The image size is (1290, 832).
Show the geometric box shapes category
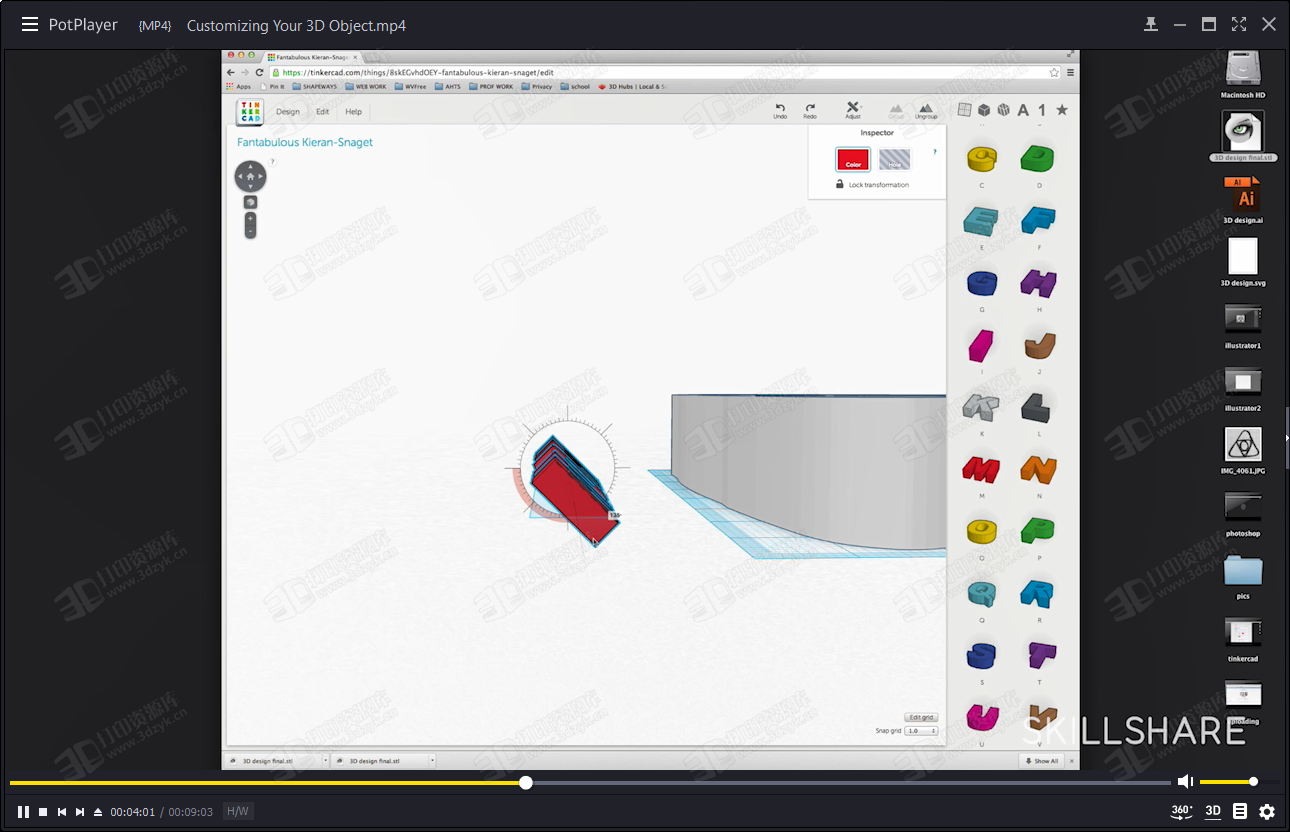[x=984, y=110]
